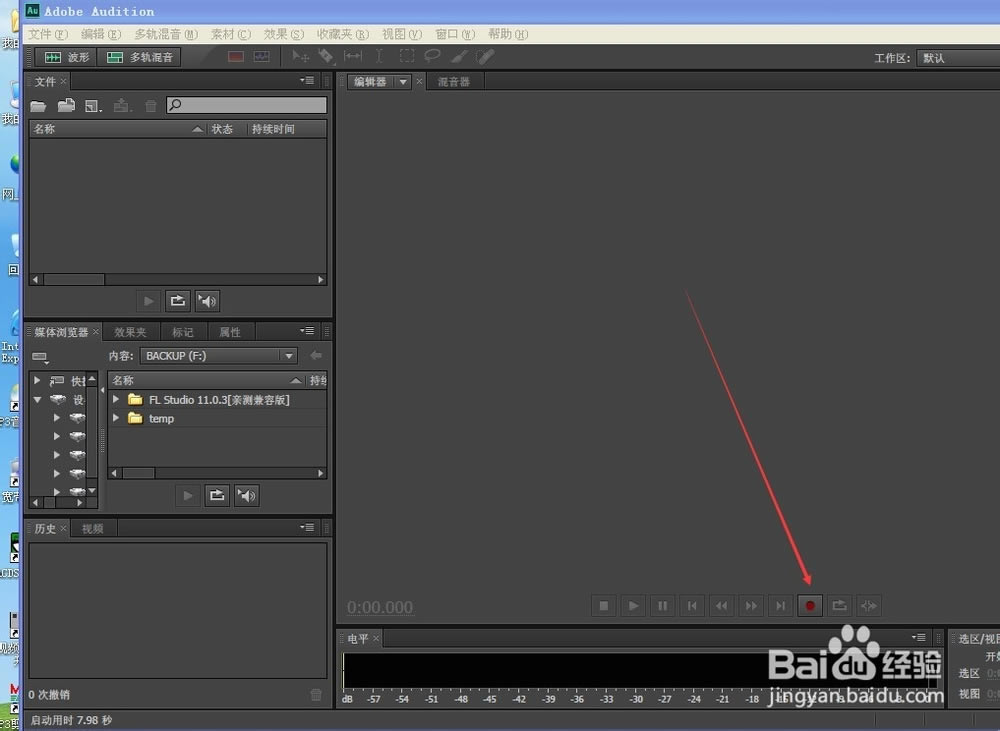Expand the temp folder in Media Browser
This screenshot has height=731, width=1000.
117,418
